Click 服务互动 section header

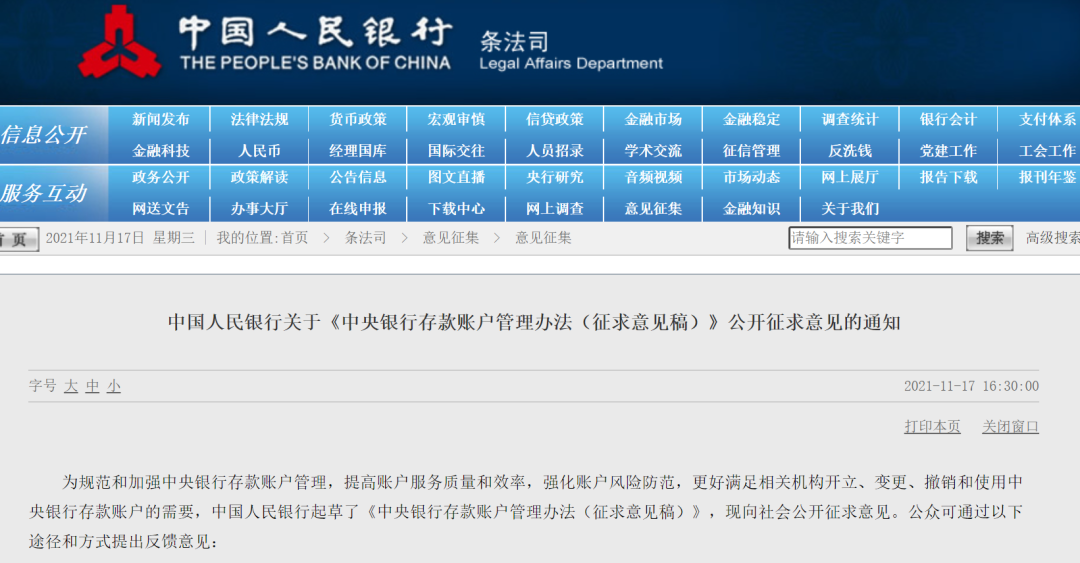pos(43,193)
